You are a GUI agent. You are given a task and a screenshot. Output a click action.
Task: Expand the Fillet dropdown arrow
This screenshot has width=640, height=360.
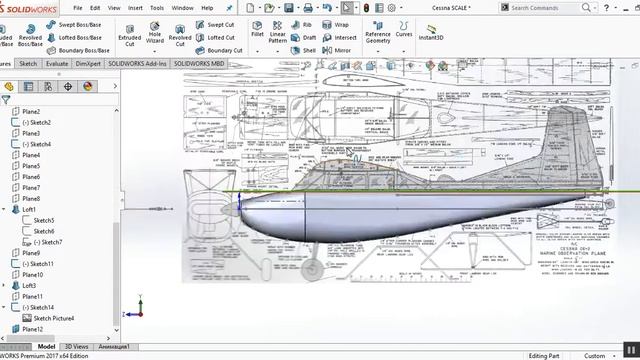coord(257,51)
